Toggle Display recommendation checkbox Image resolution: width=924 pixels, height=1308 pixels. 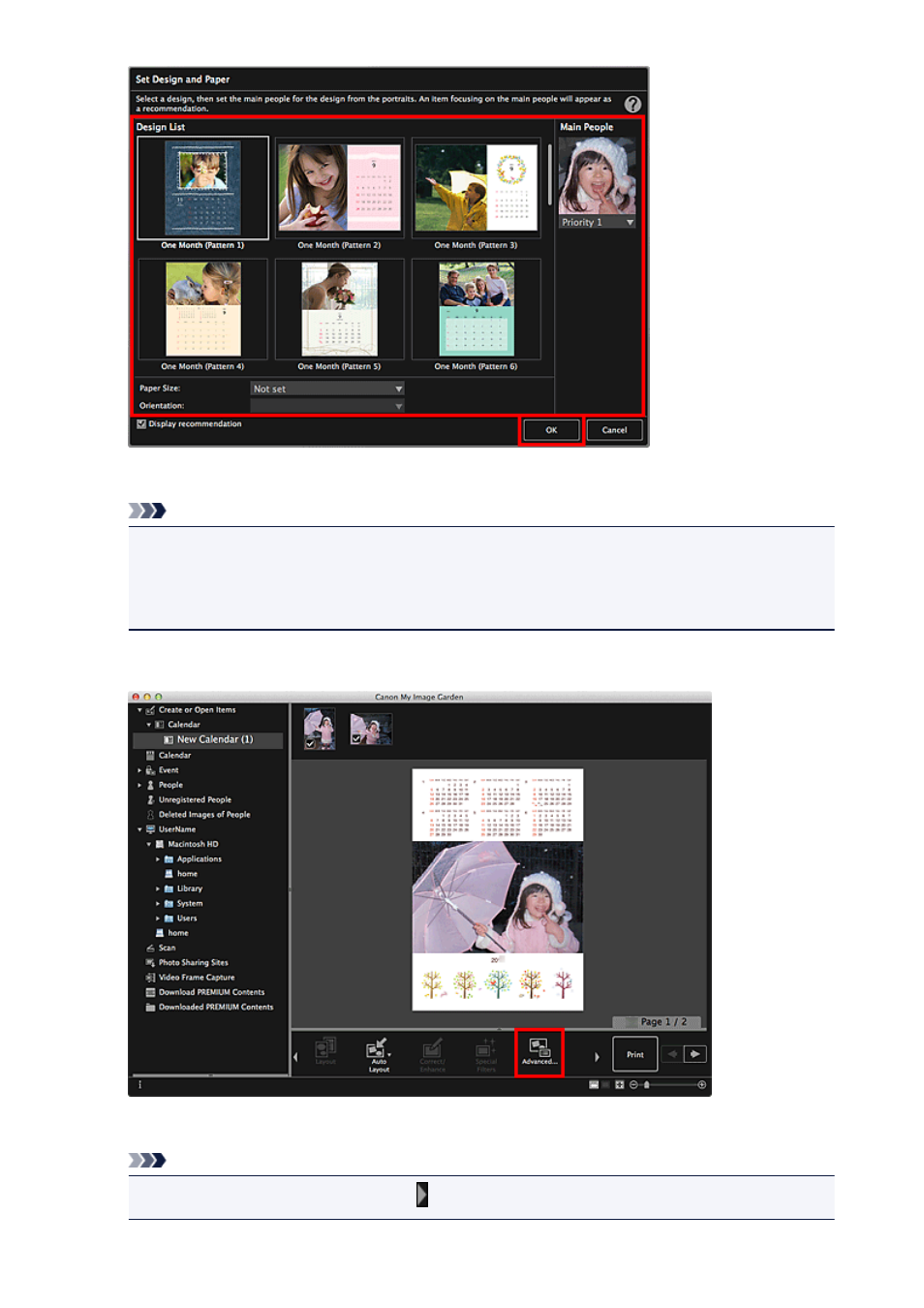141,424
